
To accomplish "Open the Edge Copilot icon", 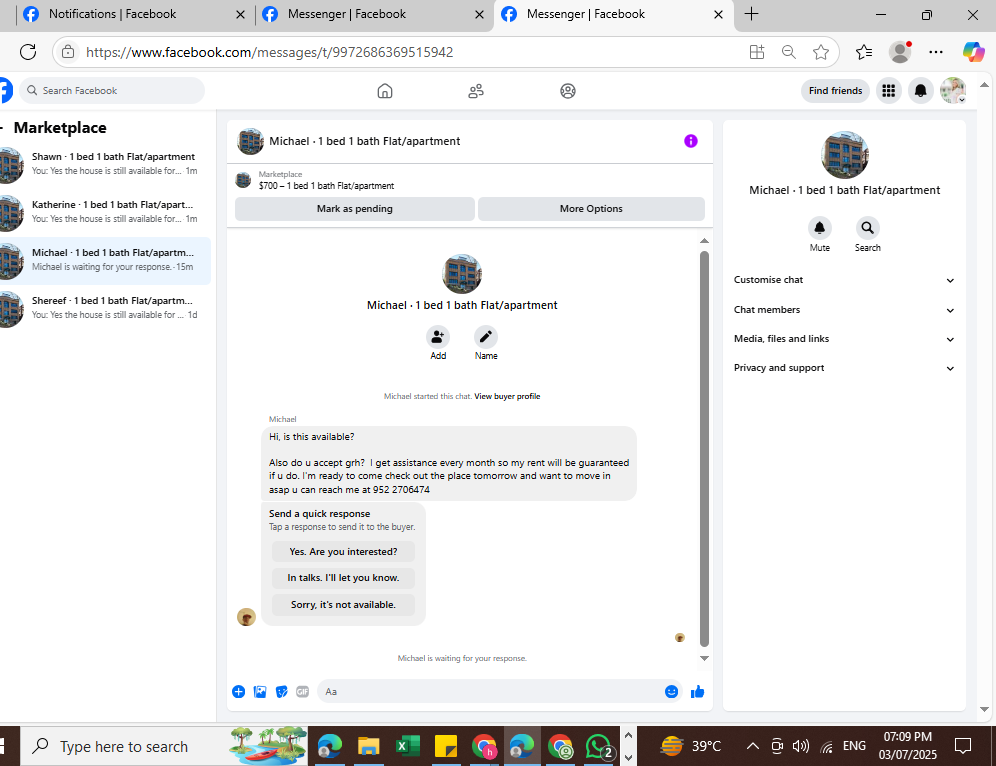I will point(973,52).
